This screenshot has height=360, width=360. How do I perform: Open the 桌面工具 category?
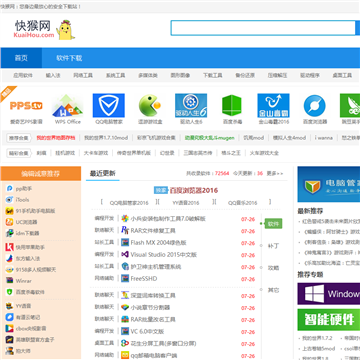pos(342,76)
